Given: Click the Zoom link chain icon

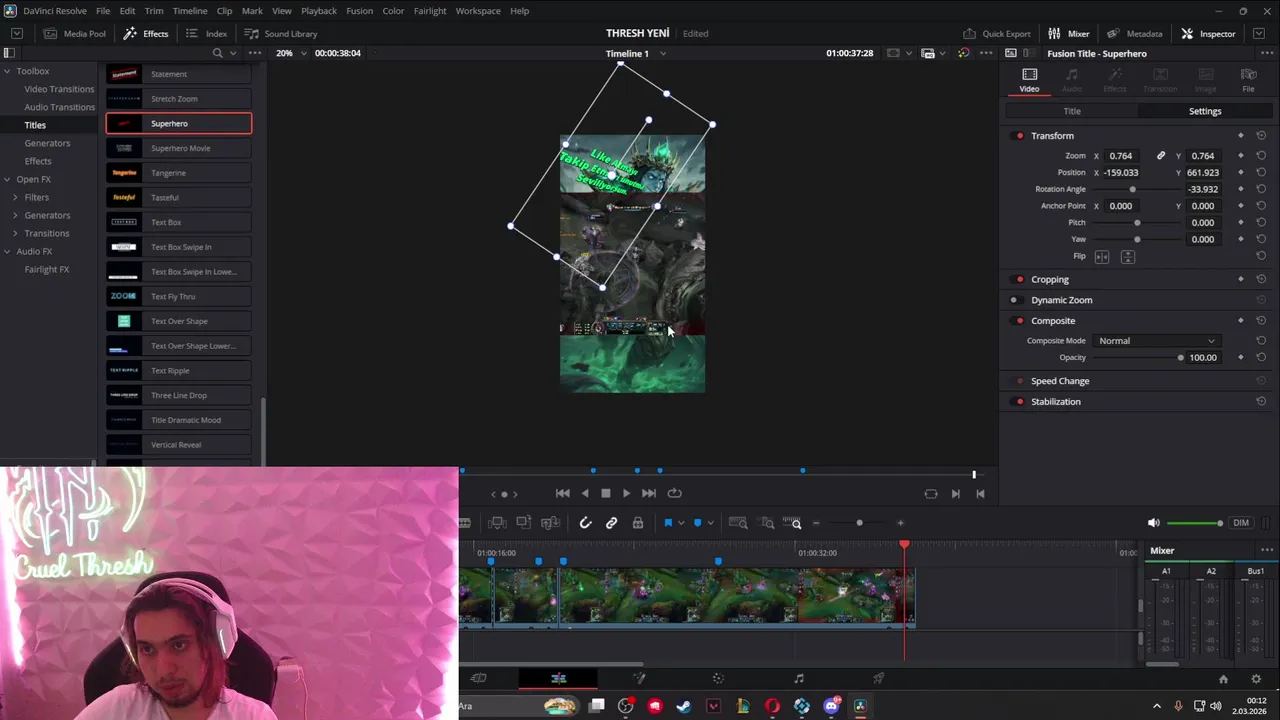Looking at the screenshot, I should click(x=1161, y=156).
